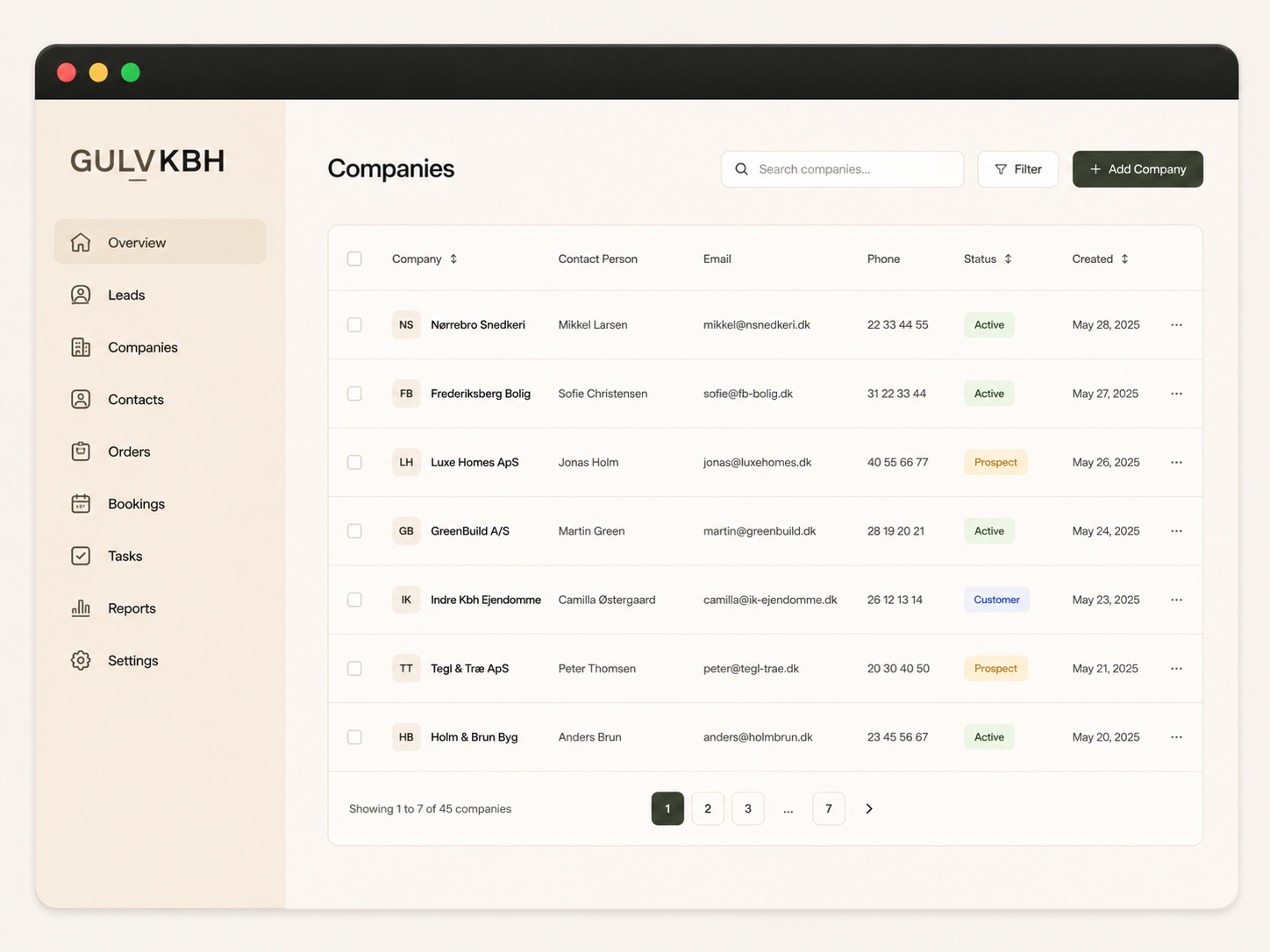This screenshot has height=952, width=1270.
Task: Check the GreenBuild A/S row checkbox
Action: click(x=354, y=531)
